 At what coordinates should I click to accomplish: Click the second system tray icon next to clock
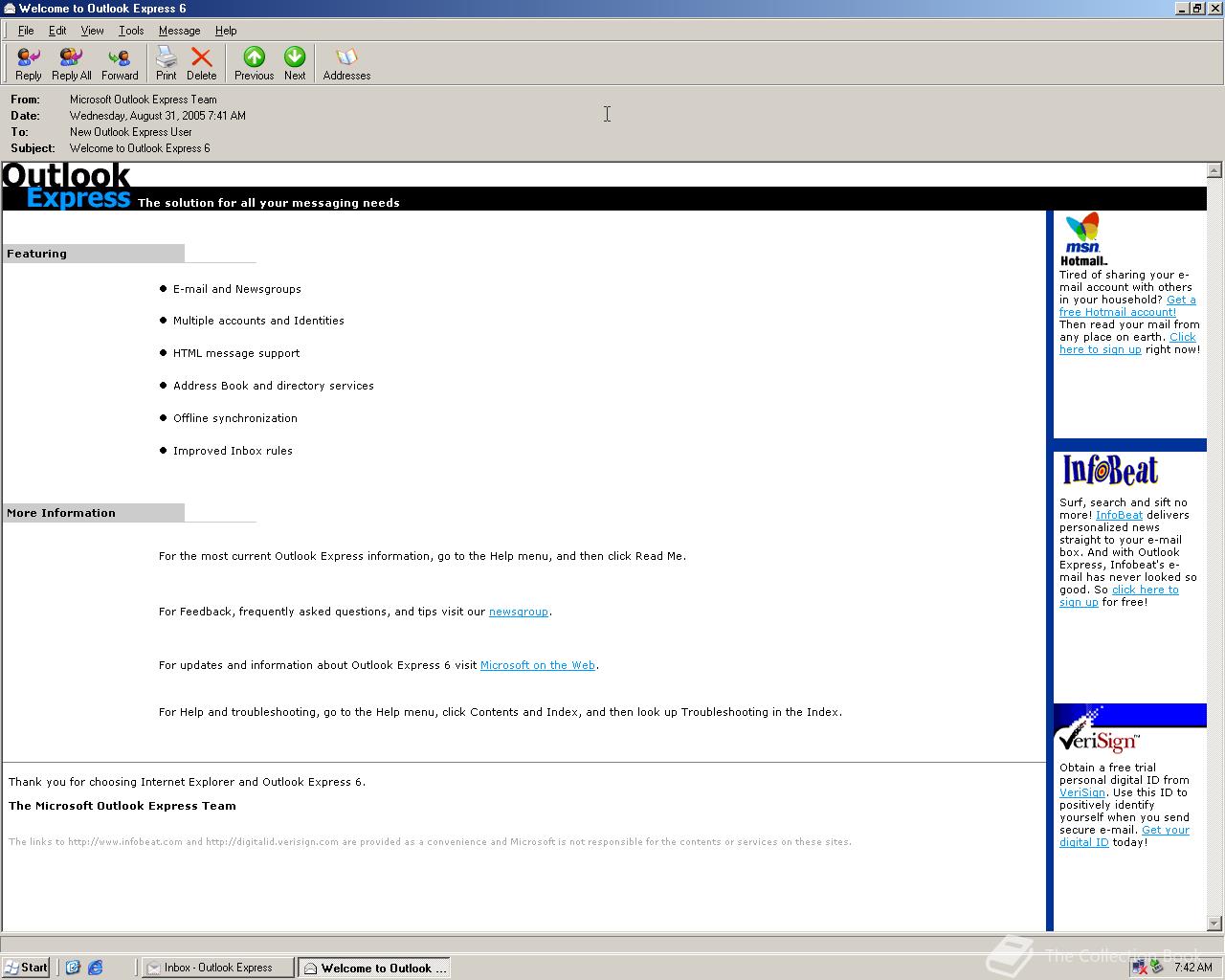[x=1157, y=968]
